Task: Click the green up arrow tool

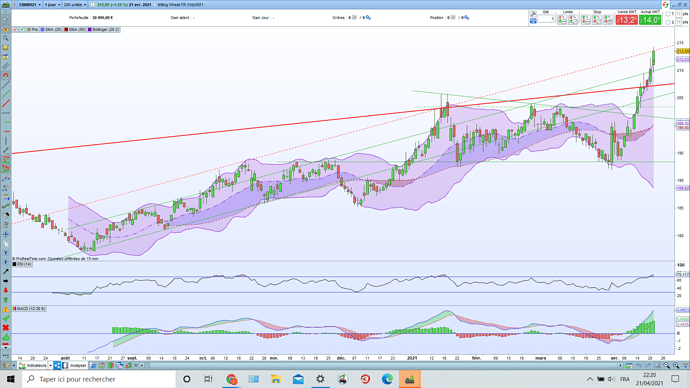Action: point(6,300)
